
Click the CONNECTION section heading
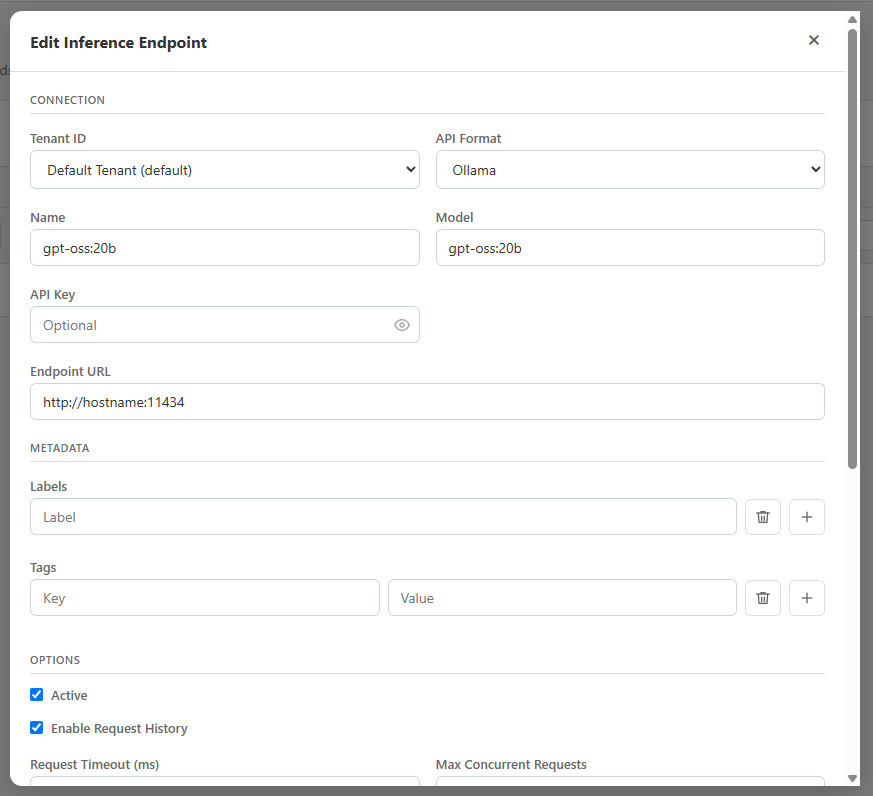(67, 100)
